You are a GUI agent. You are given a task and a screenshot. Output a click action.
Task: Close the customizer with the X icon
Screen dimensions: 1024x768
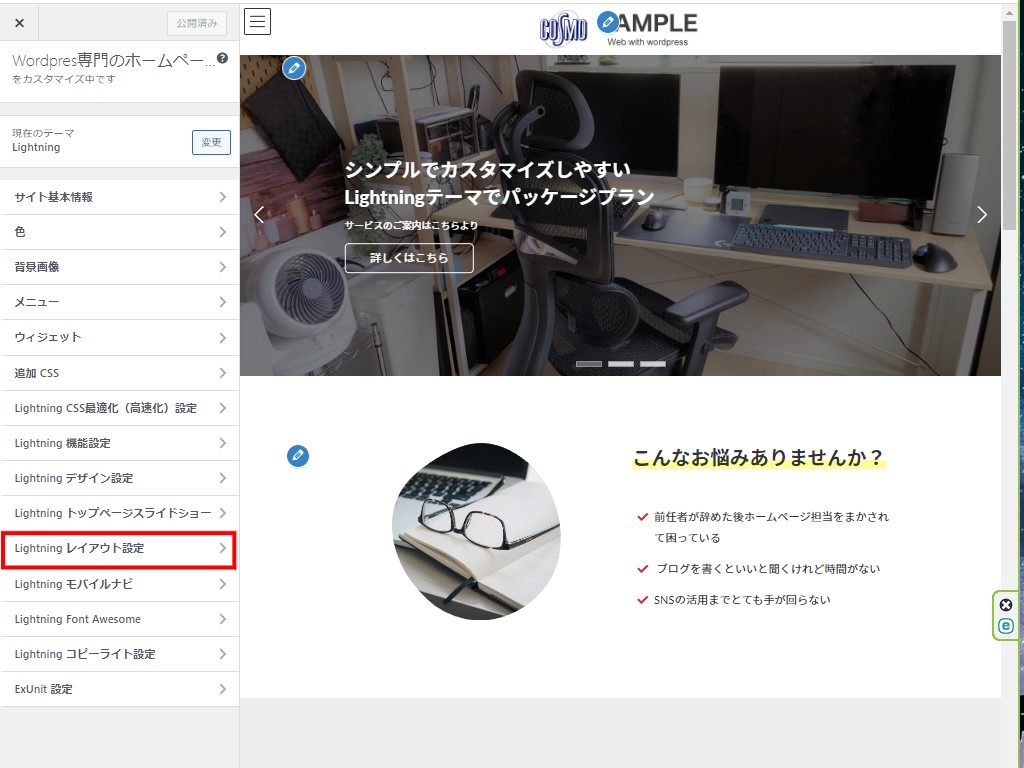[19, 23]
